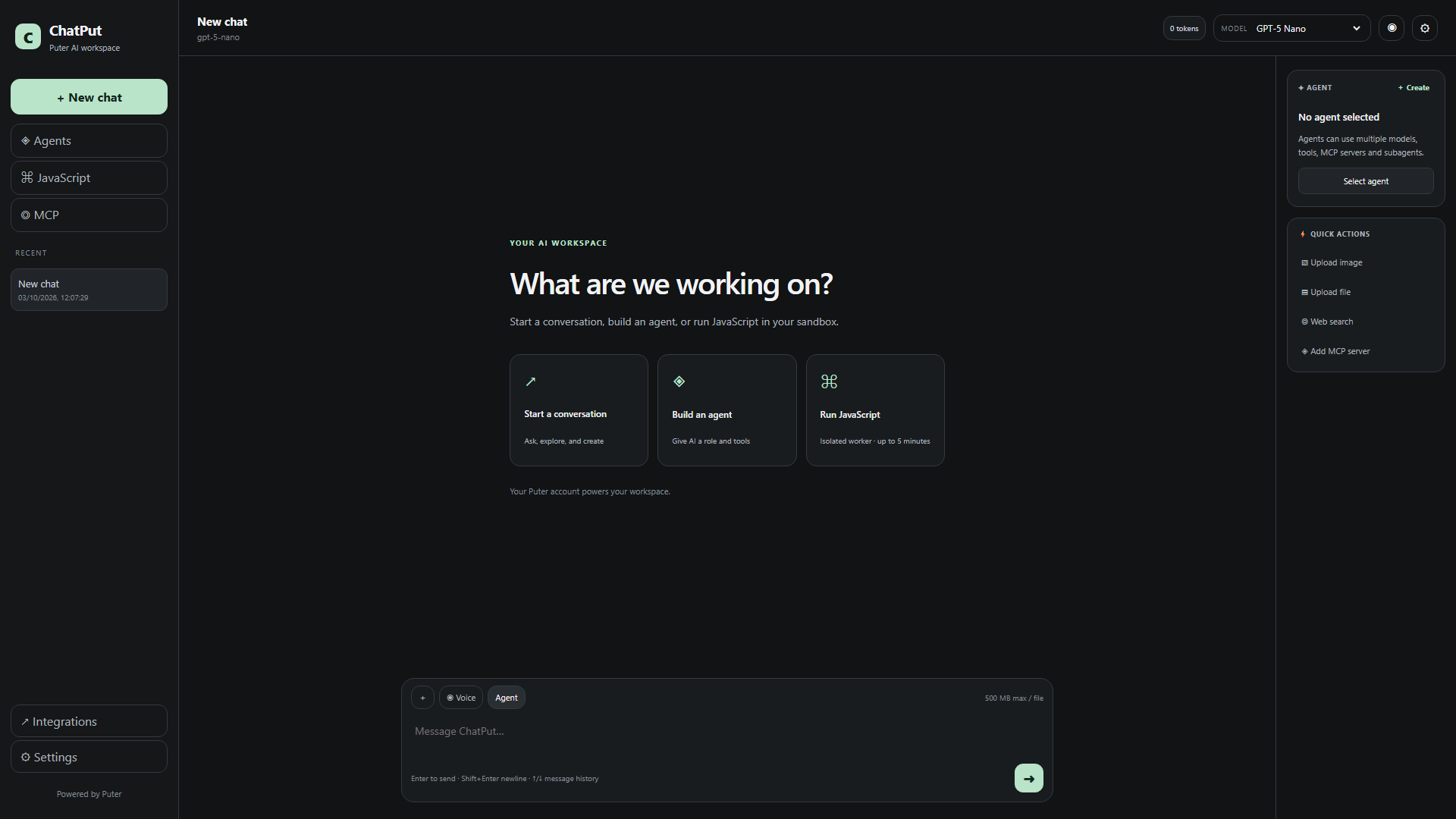
Task: Click the 'No agent selected' heading
Action: (x=1338, y=118)
